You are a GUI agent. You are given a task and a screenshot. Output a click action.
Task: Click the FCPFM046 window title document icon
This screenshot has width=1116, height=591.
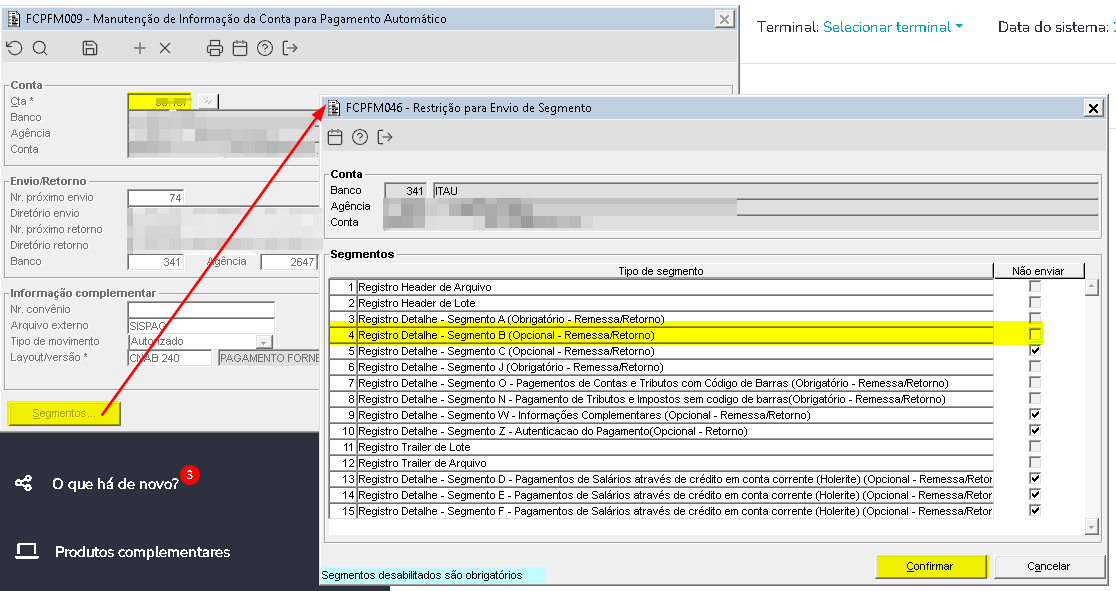pyautogui.click(x=334, y=108)
